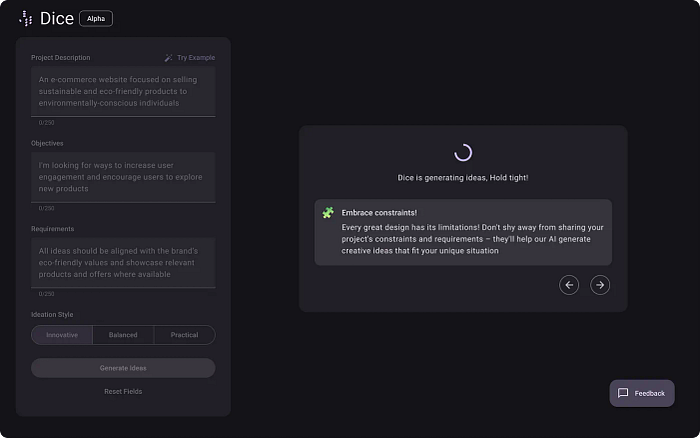The height and width of the screenshot is (438, 700).
Task: Click 'Dice is generating ideas, Hold tight!' text
Action: (463, 178)
